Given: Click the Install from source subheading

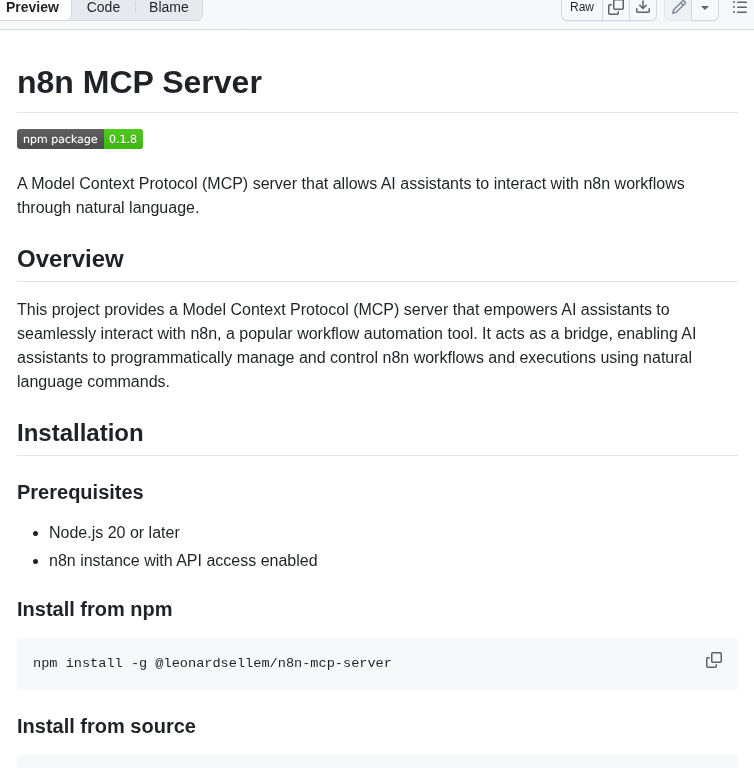Looking at the screenshot, I should (106, 726).
